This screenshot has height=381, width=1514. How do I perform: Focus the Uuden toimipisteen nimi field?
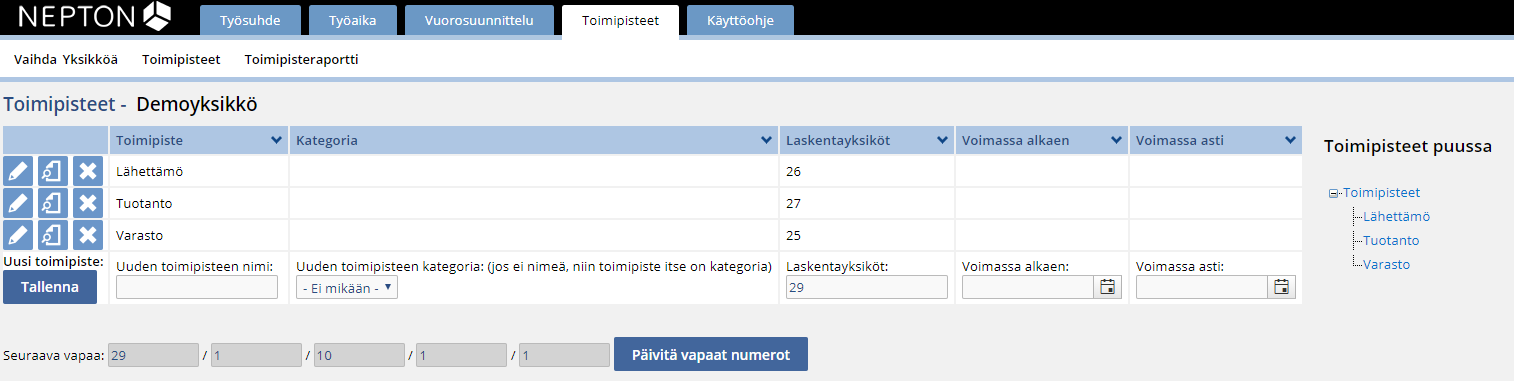tap(197, 287)
